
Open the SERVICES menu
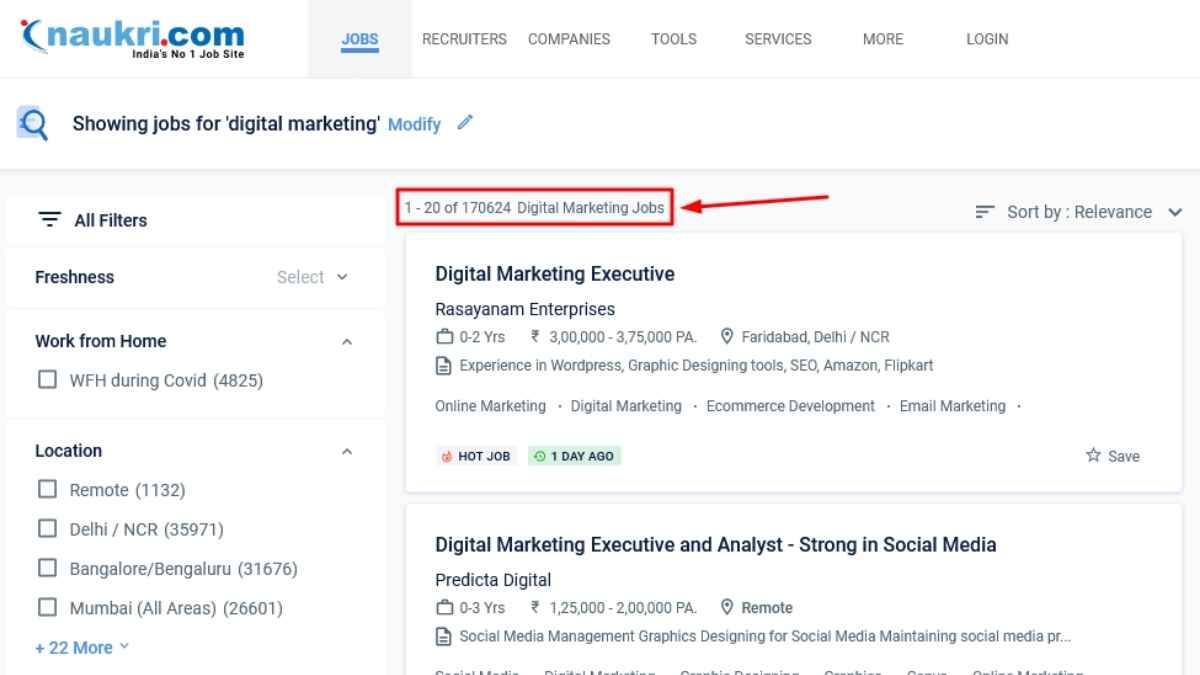click(x=778, y=39)
